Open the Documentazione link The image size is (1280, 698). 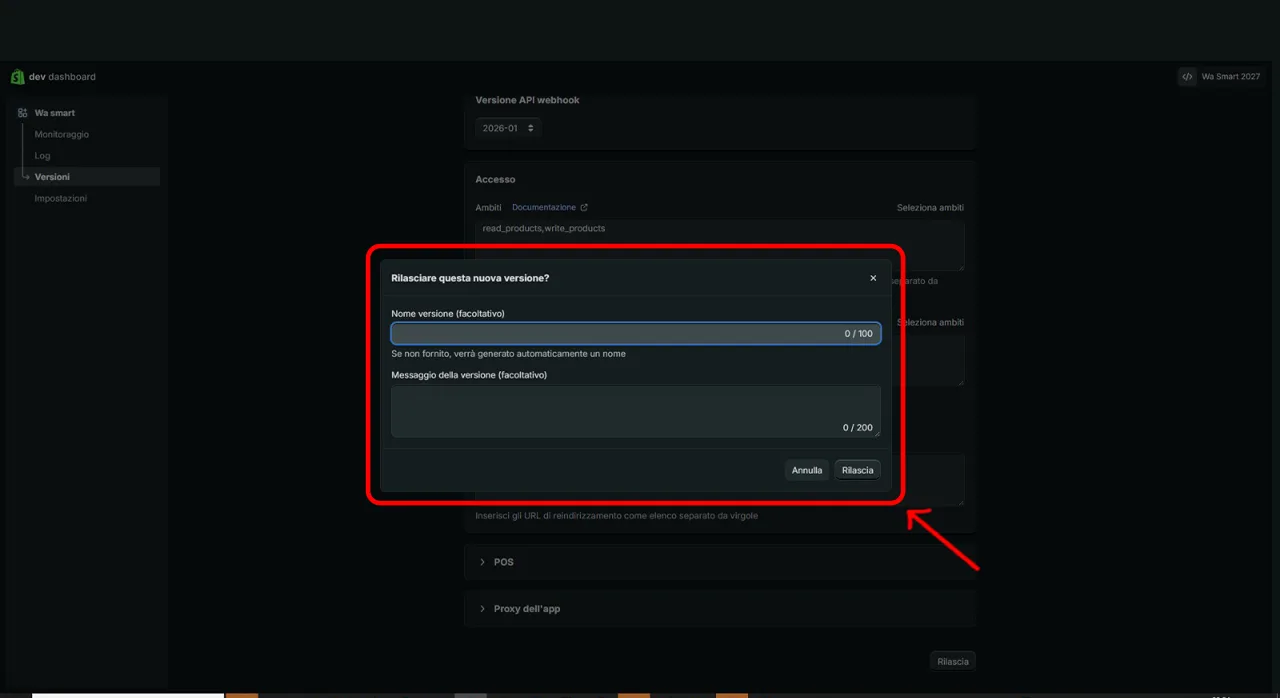(x=544, y=208)
